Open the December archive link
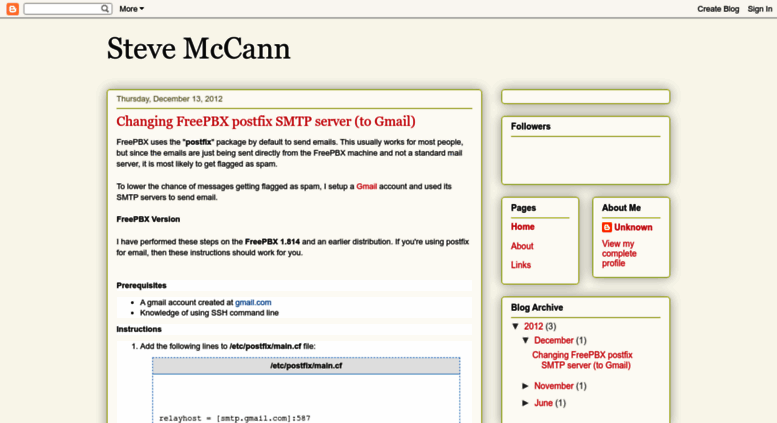 tap(554, 340)
